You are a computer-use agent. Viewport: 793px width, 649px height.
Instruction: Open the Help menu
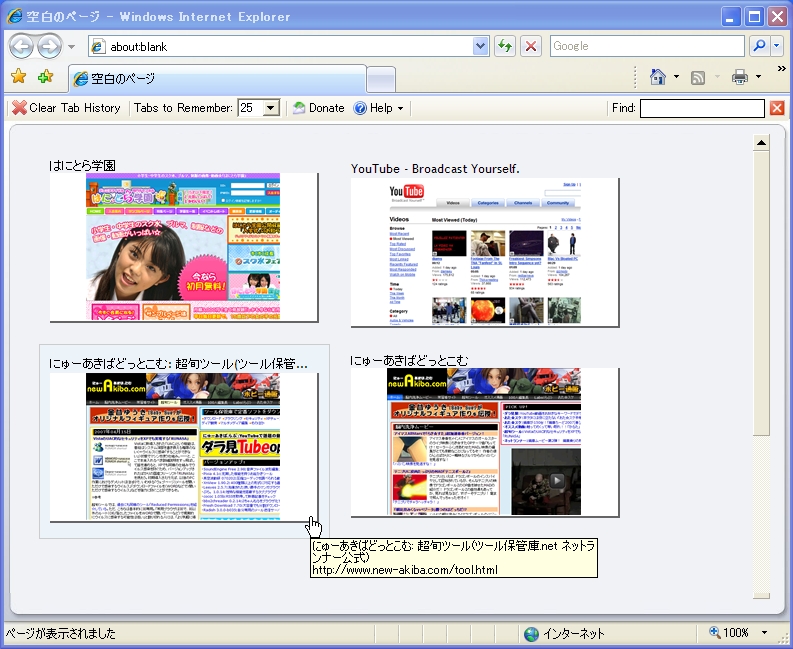pyautogui.click(x=378, y=108)
